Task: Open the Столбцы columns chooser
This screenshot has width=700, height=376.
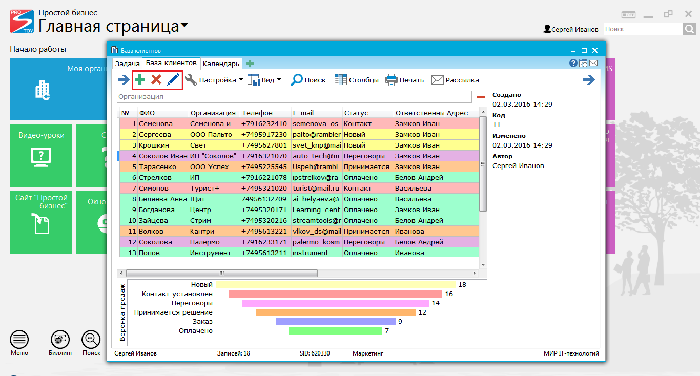Action: [357, 80]
